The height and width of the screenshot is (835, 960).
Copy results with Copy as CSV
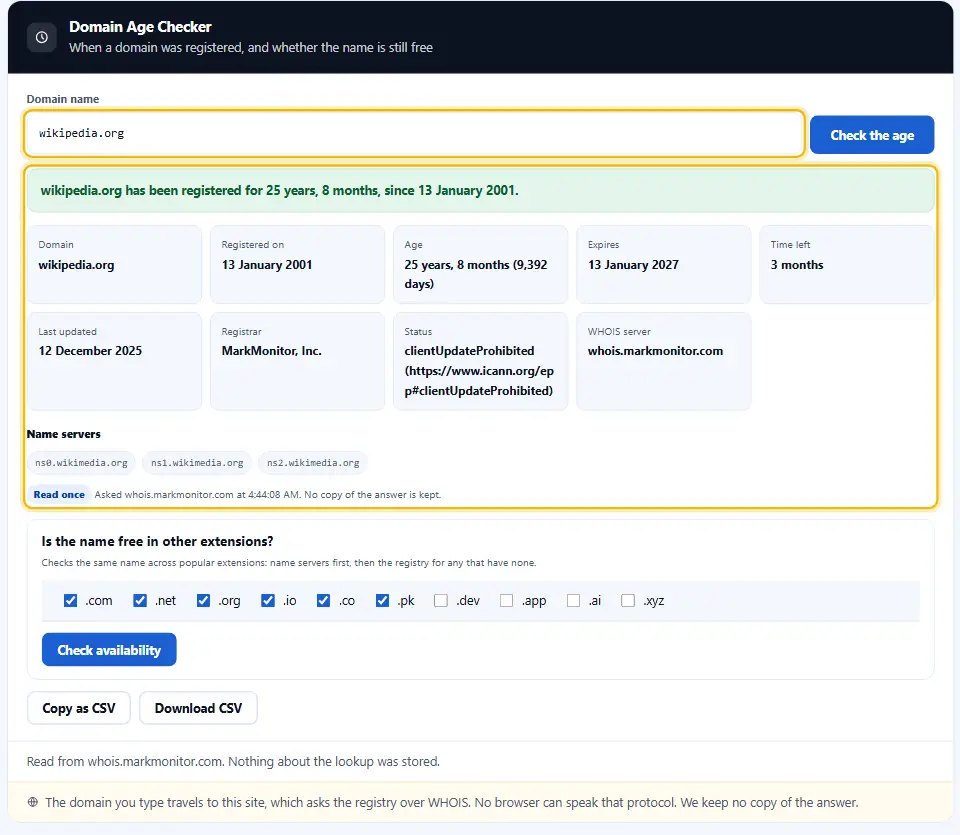[x=78, y=708]
